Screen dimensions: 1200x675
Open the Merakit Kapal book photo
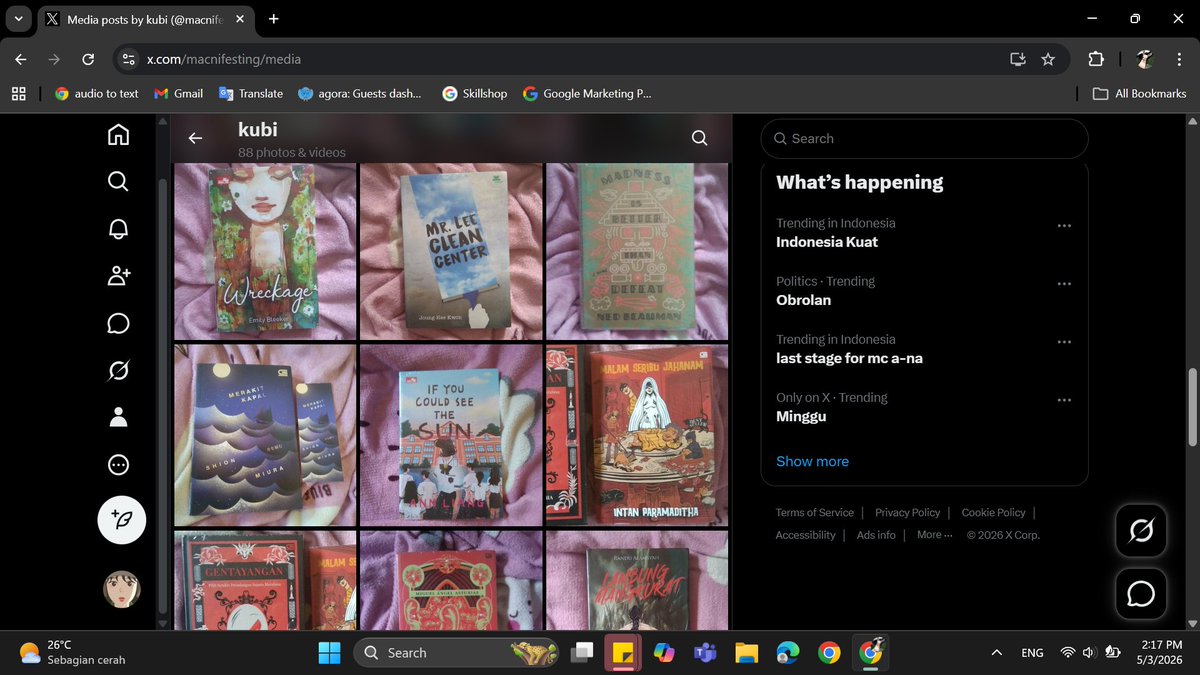point(265,436)
